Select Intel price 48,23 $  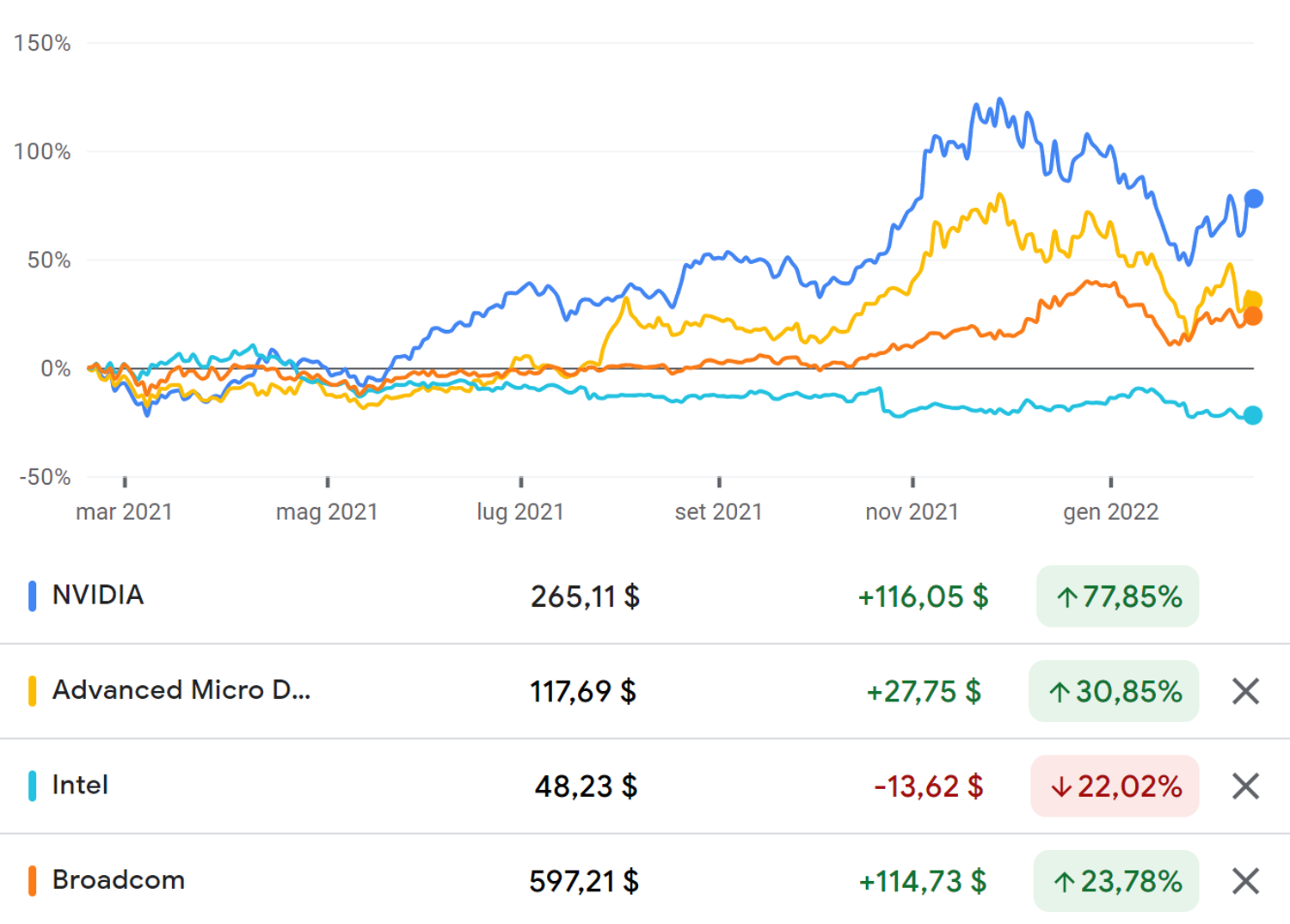click(586, 786)
